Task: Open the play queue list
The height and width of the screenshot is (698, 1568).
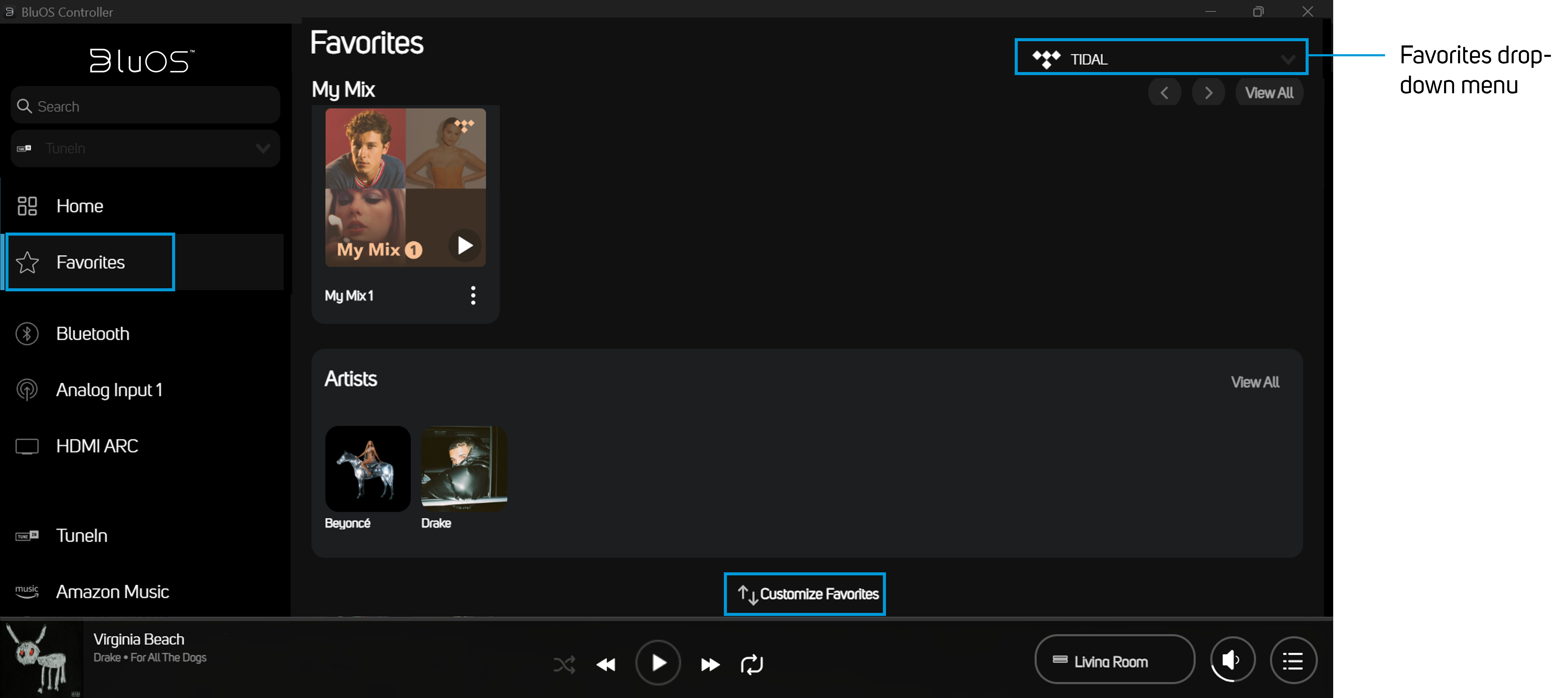Action: [1293, 660]
